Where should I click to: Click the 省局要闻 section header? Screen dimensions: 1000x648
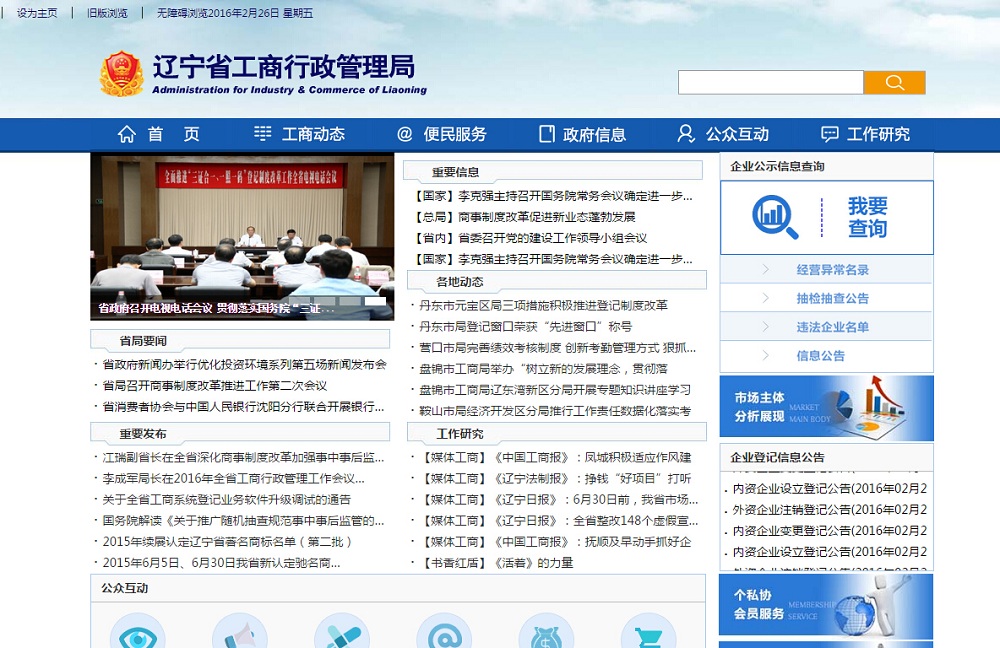[x=143, y=341]
